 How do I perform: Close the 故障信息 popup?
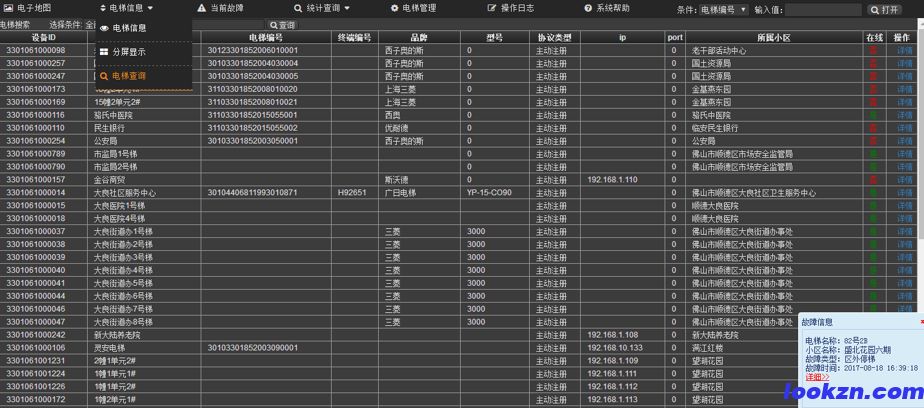(x=921, y=322)
